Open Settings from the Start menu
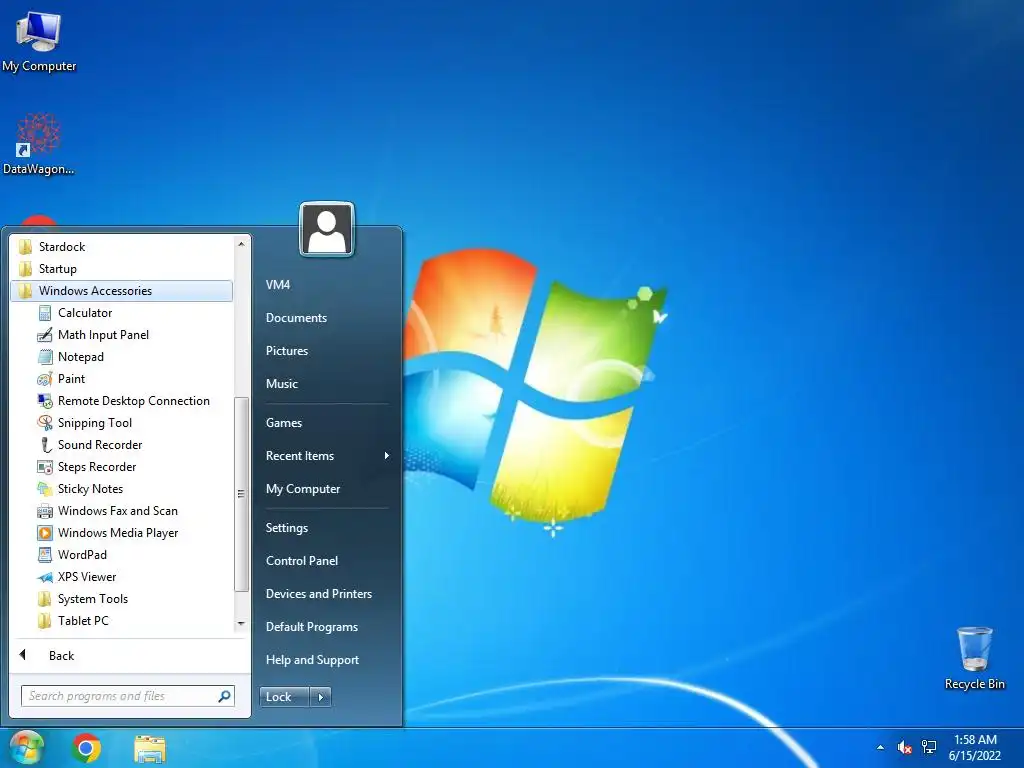The width and height of the screenshot is (1024, 768). click(287, 528)
